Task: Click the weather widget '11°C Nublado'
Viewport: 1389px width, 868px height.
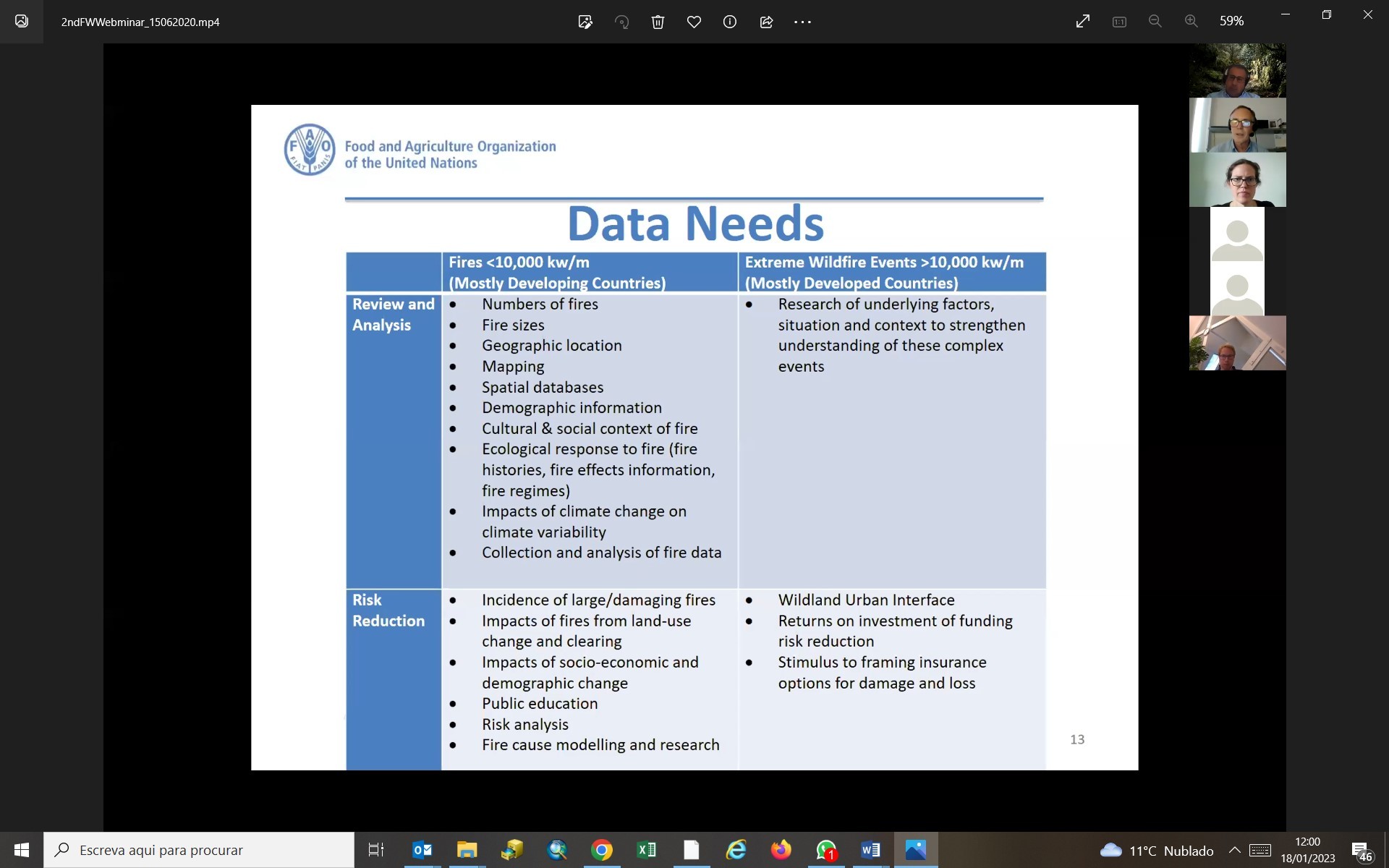Action: [x=1157, y=851]
